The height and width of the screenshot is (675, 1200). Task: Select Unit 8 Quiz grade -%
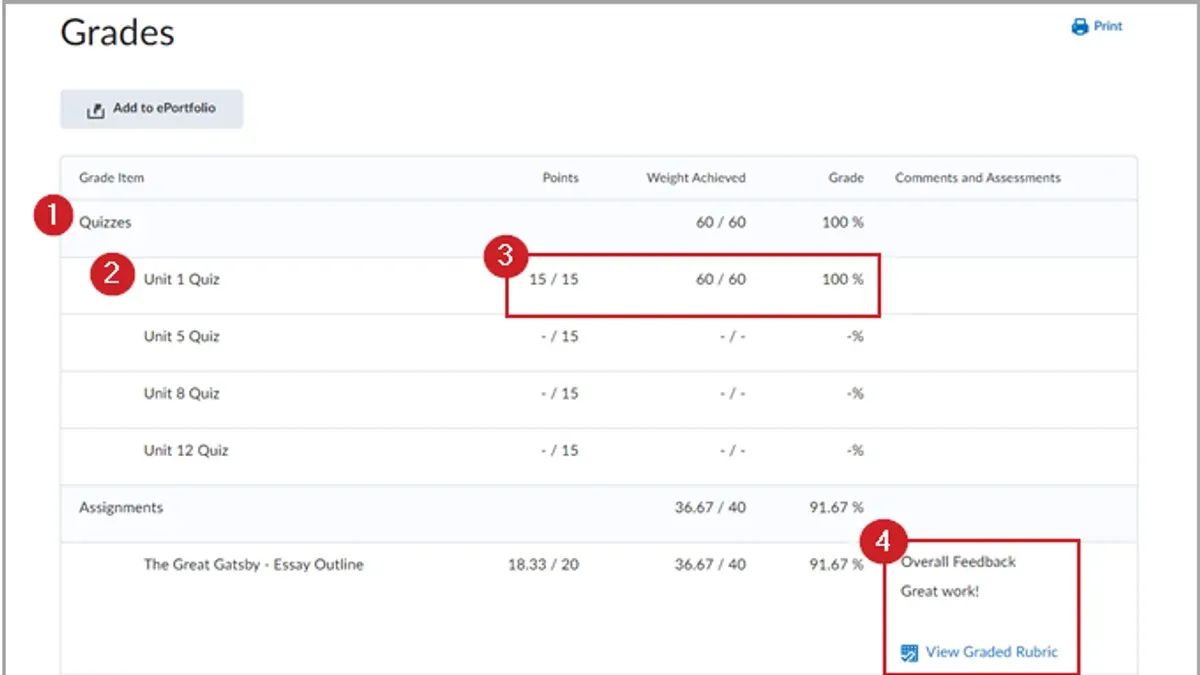[x=855, y=394]
